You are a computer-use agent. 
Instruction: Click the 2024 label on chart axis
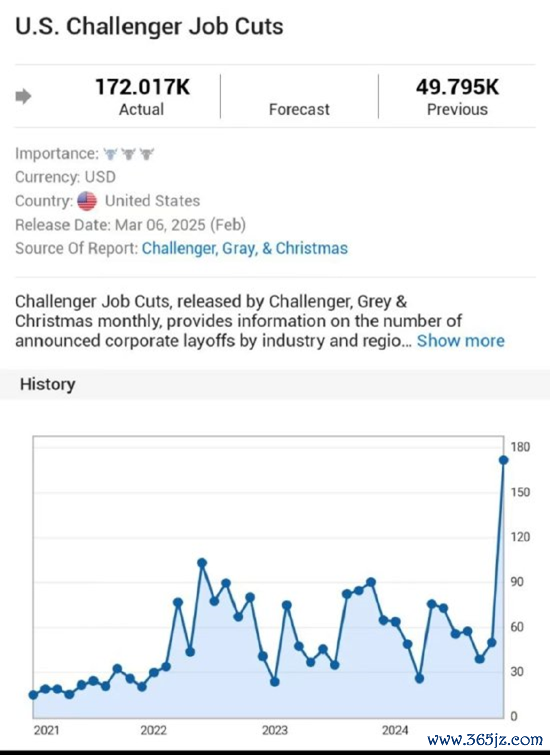click(x=395, y=730)
